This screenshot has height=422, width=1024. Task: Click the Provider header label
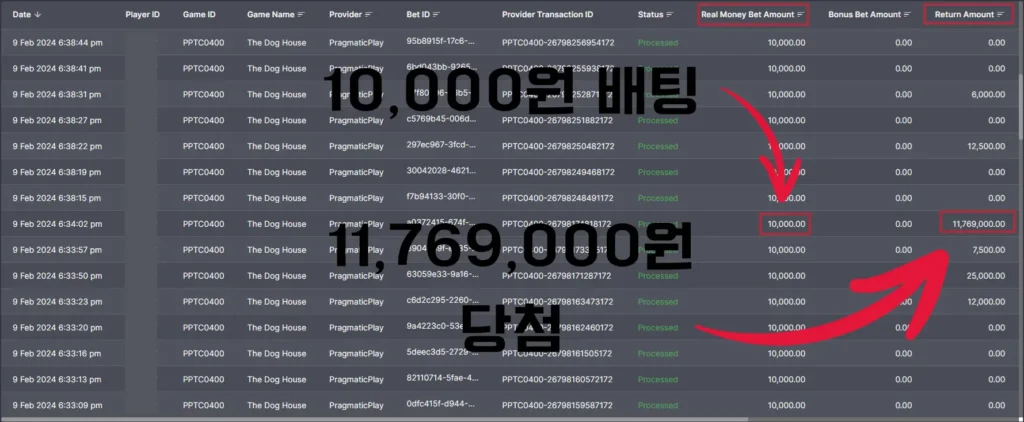[345, 14]
